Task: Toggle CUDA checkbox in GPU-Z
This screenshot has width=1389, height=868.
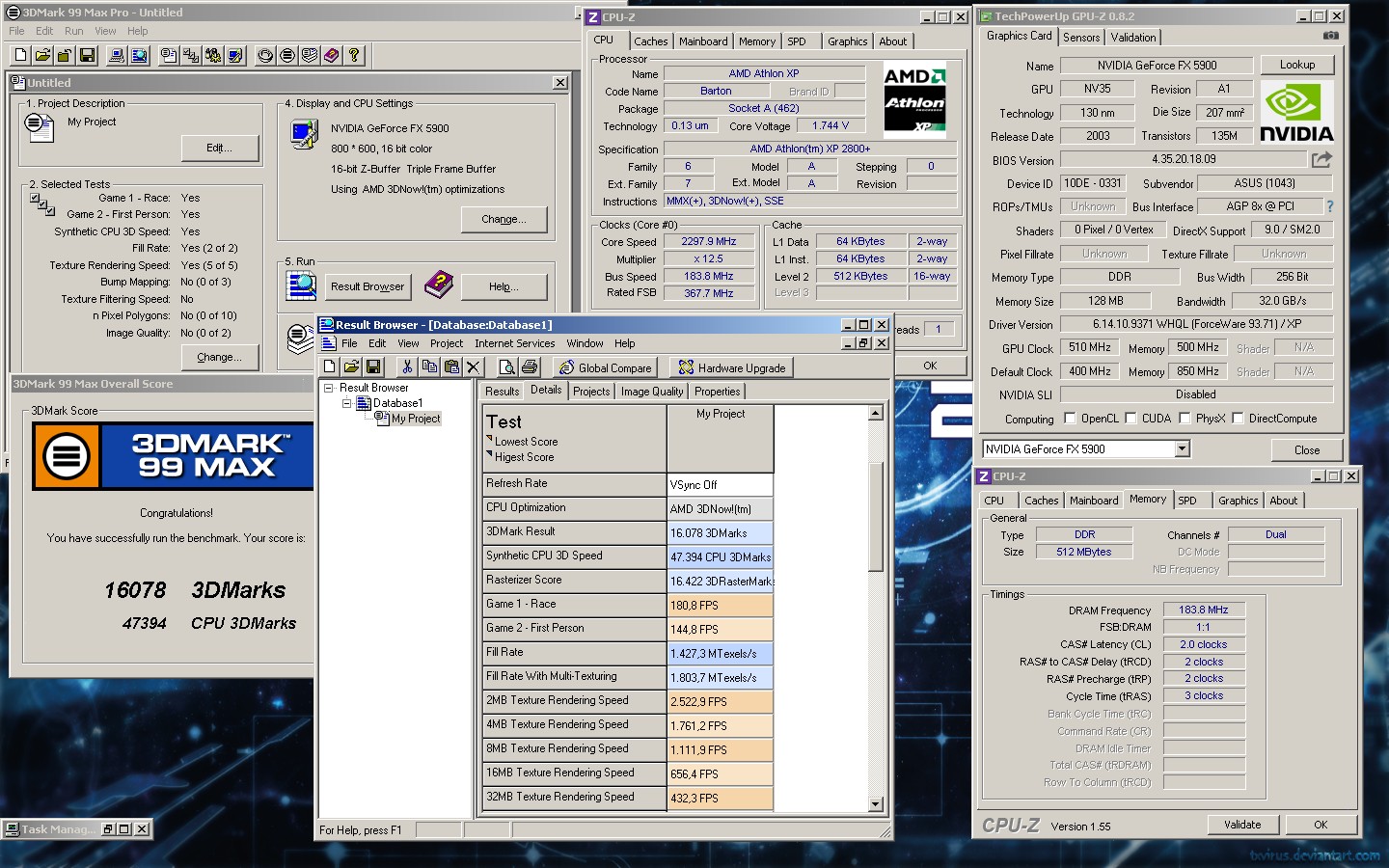Action: coord(1131,419)
